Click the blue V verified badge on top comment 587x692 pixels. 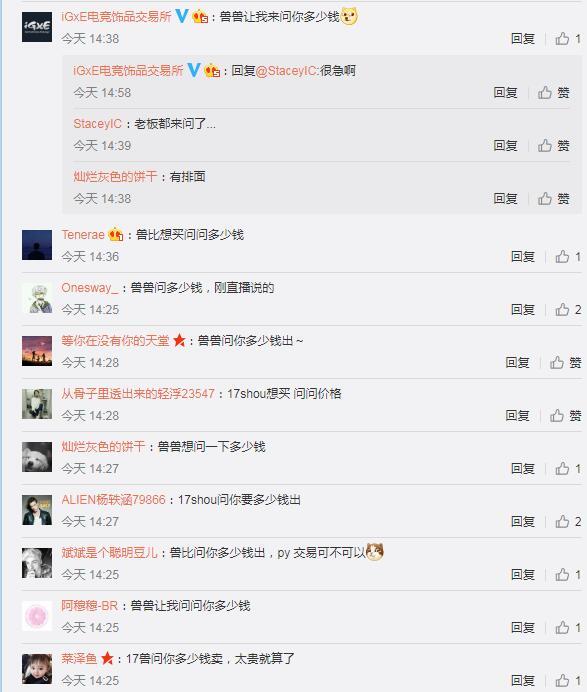pyautogui.click(x=182, y=16)
